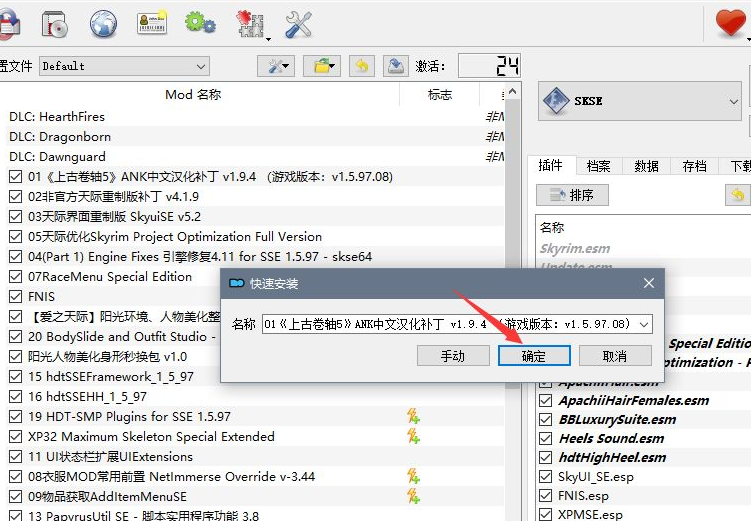Select DLC: Dawnguard row
This screenshot has width=751, height=521.
(252, 157)
